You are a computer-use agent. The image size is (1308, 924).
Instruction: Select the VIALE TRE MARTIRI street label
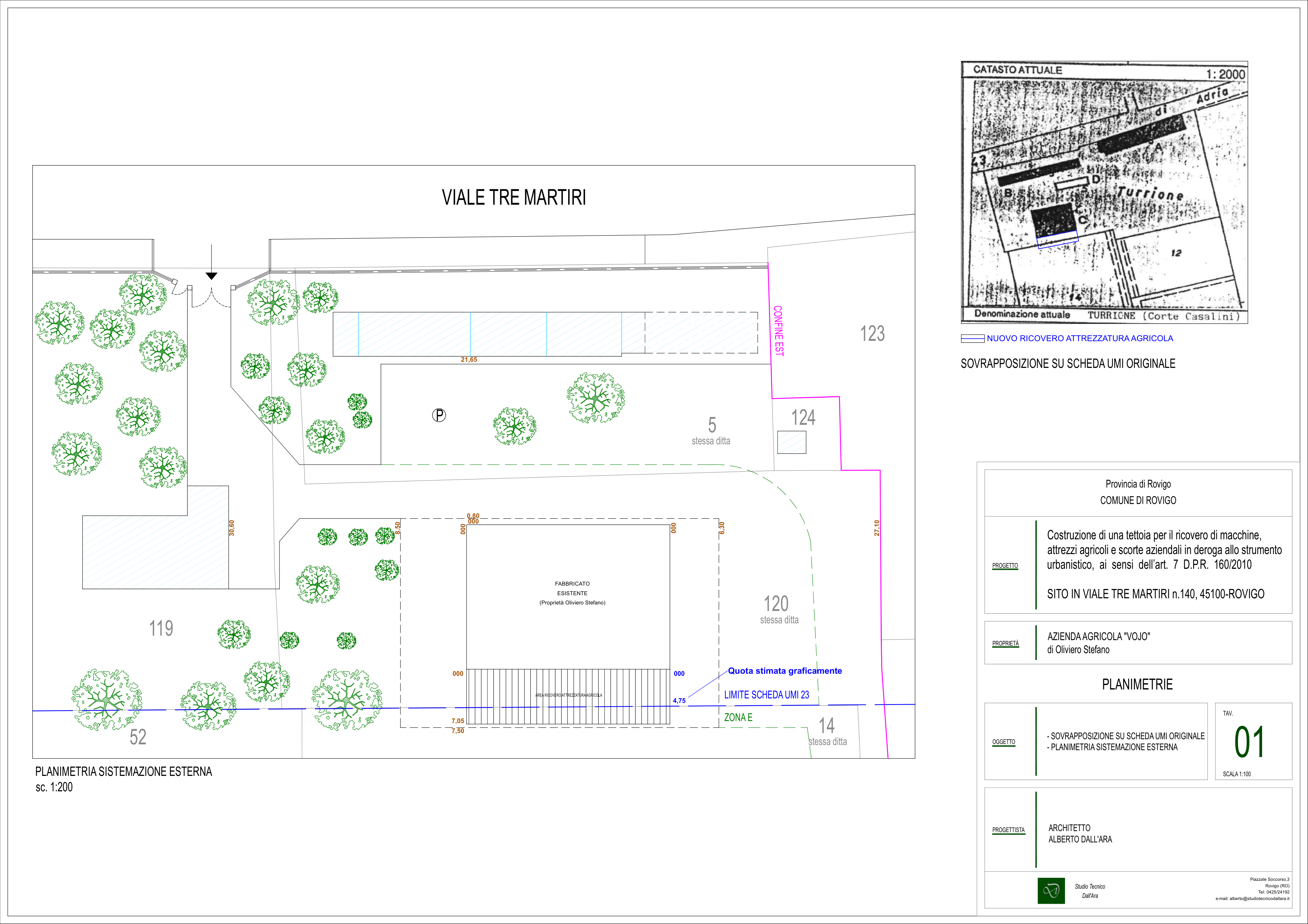(514, 198)
